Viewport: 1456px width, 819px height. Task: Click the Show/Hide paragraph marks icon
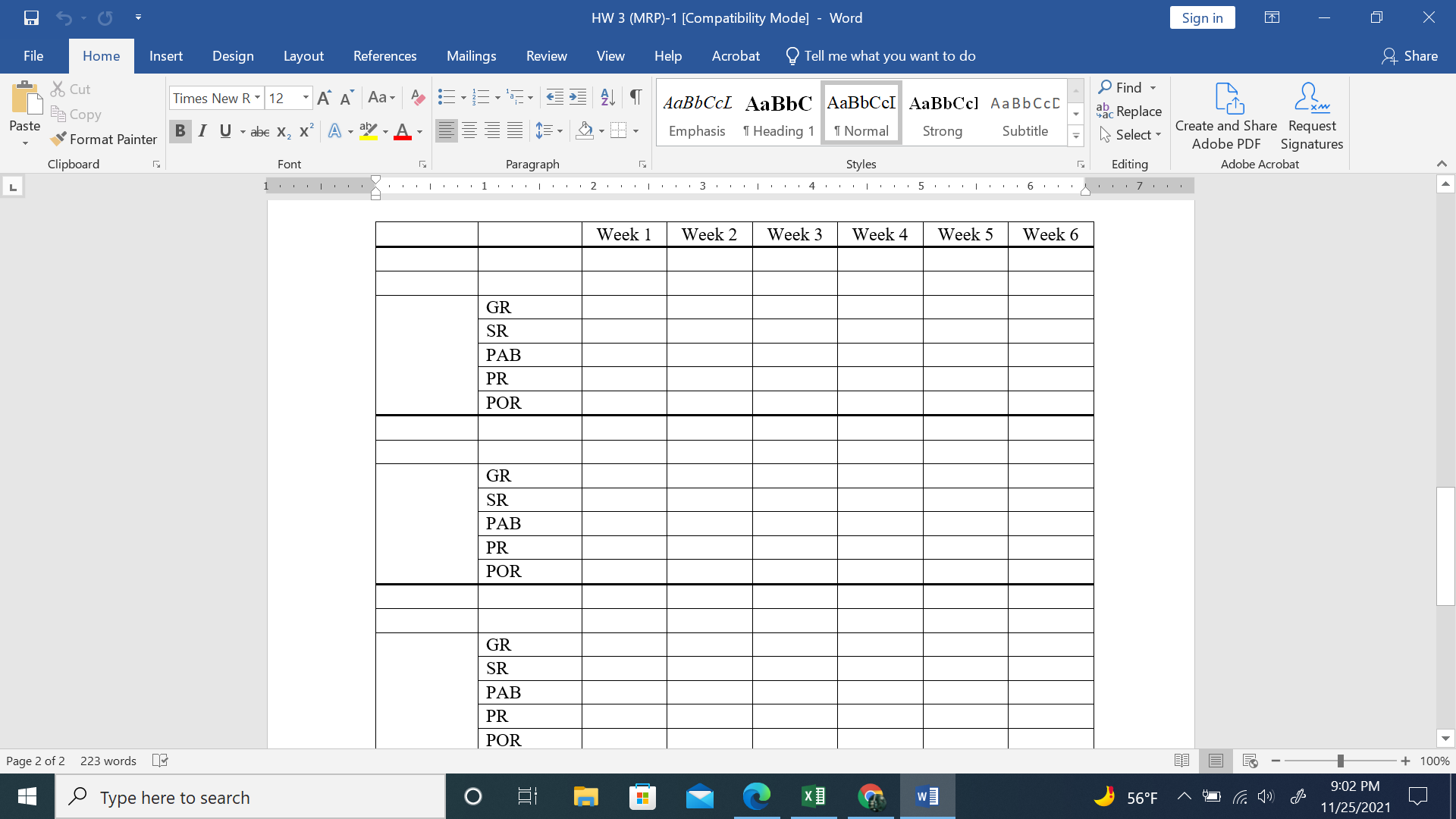pos(635,97)
